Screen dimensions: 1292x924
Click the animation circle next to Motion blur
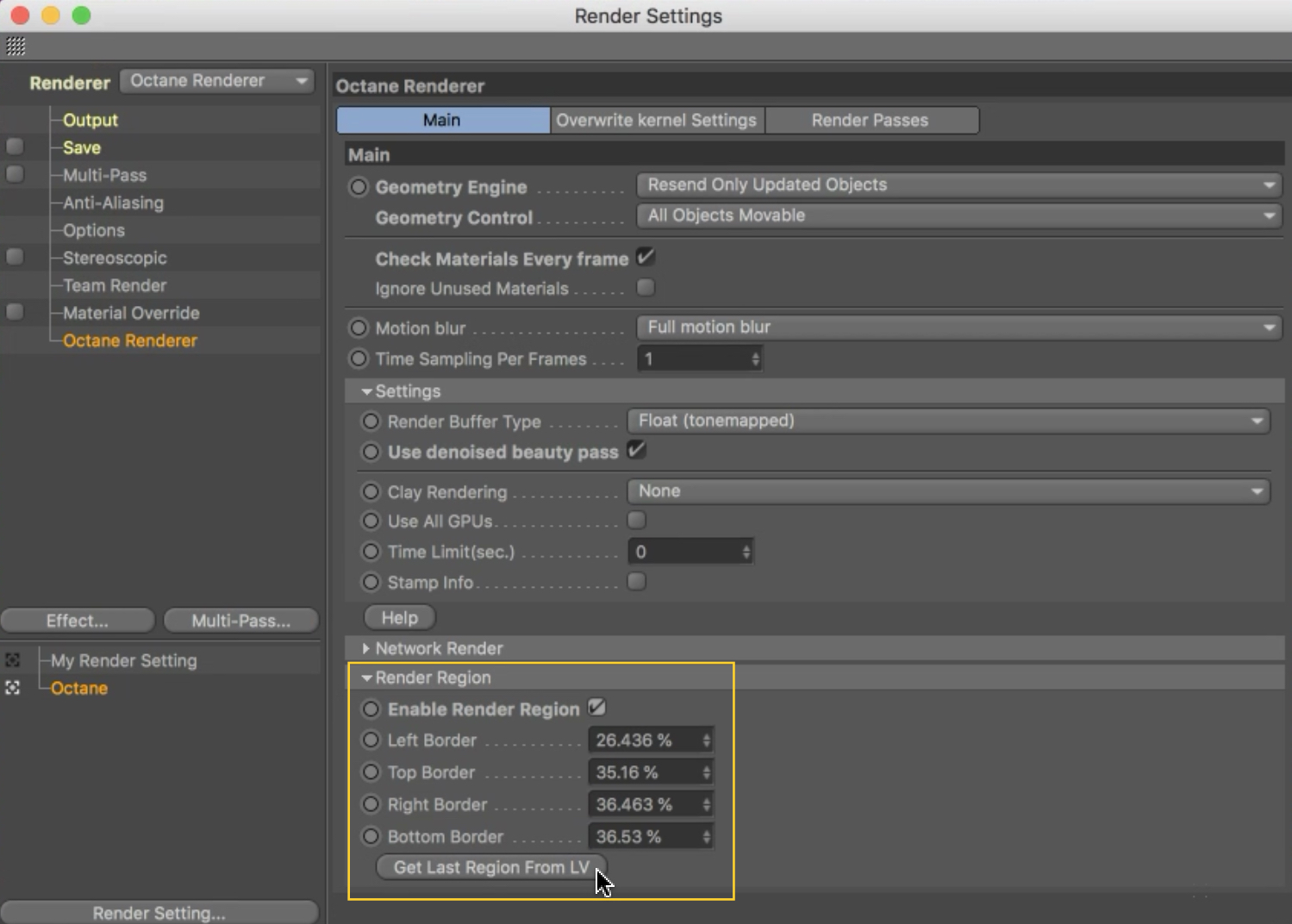click(359, 328)
